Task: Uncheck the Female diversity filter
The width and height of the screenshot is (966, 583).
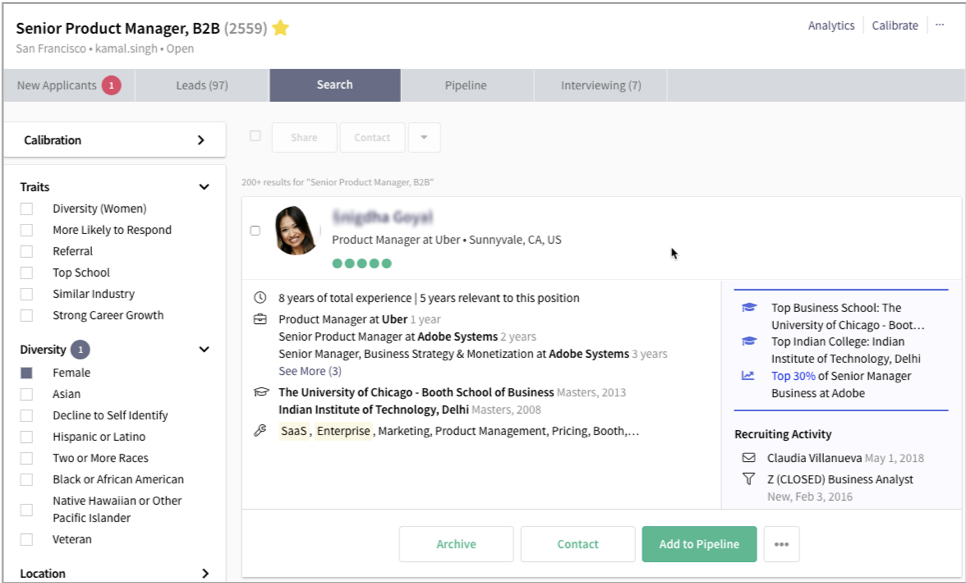Action: 26,373
